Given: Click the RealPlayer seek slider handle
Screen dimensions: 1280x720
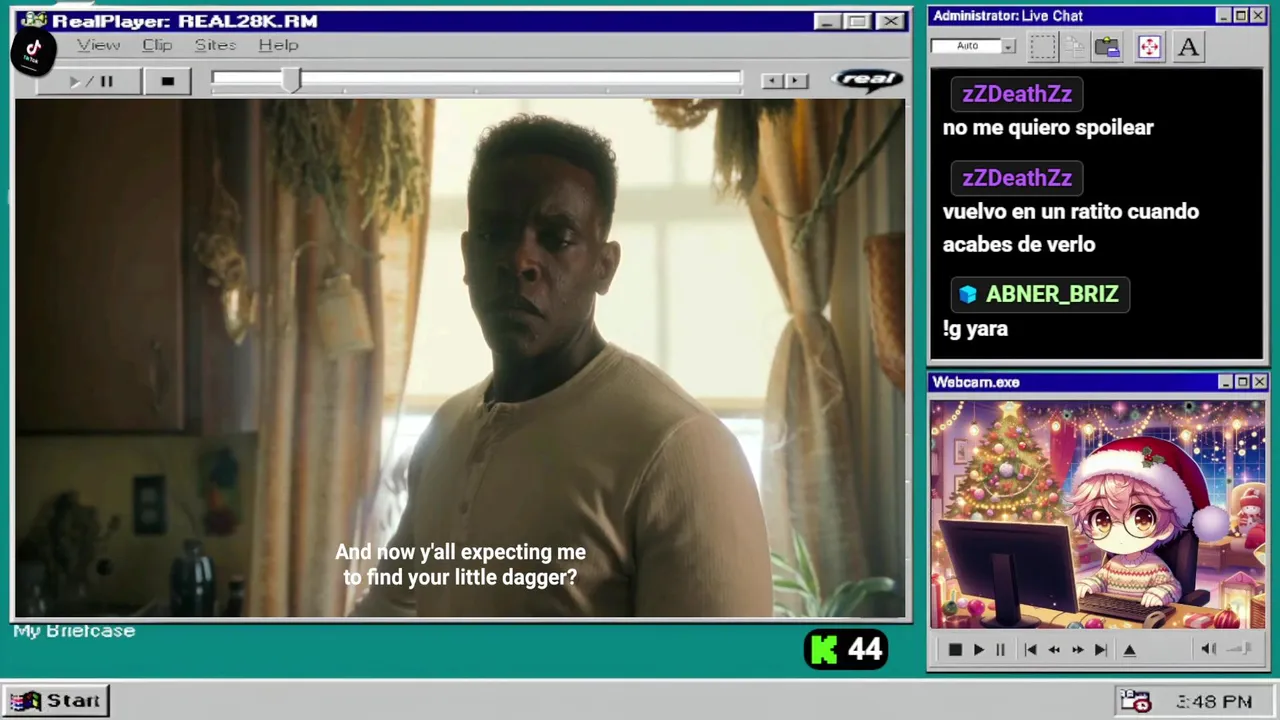Looking at the screenshot, I should [x=291, y=81].
